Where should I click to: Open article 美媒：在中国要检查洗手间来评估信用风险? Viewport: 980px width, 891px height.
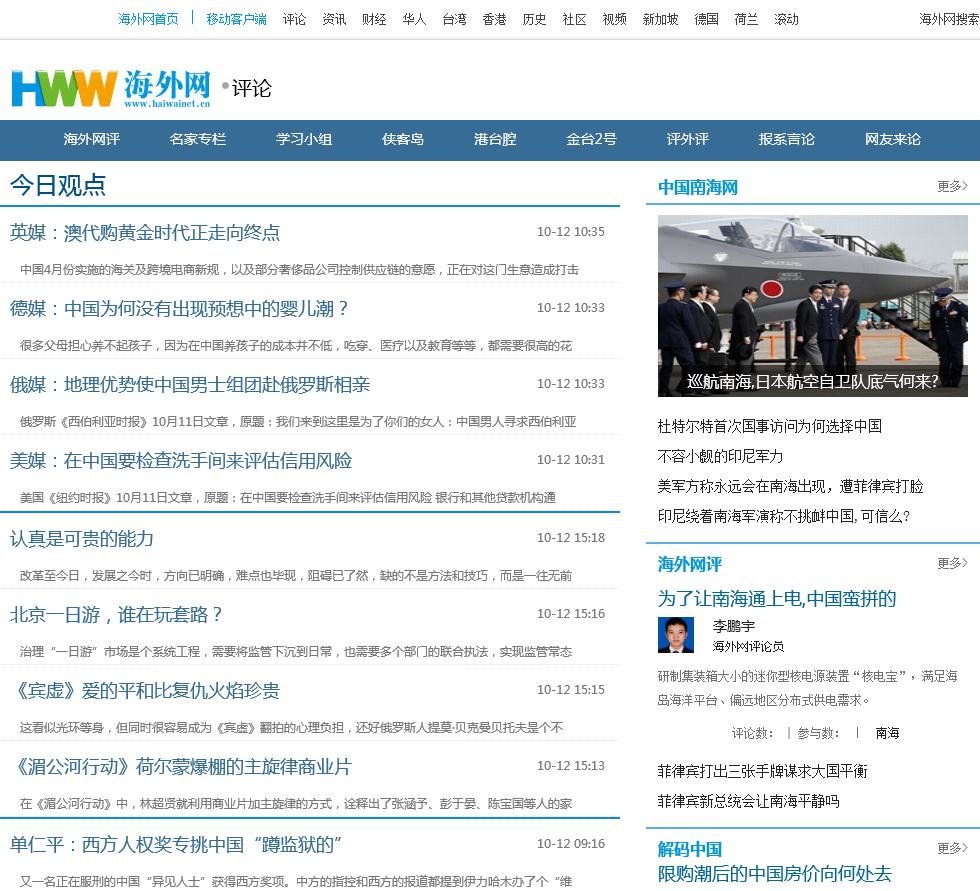[x=181, y=460]
